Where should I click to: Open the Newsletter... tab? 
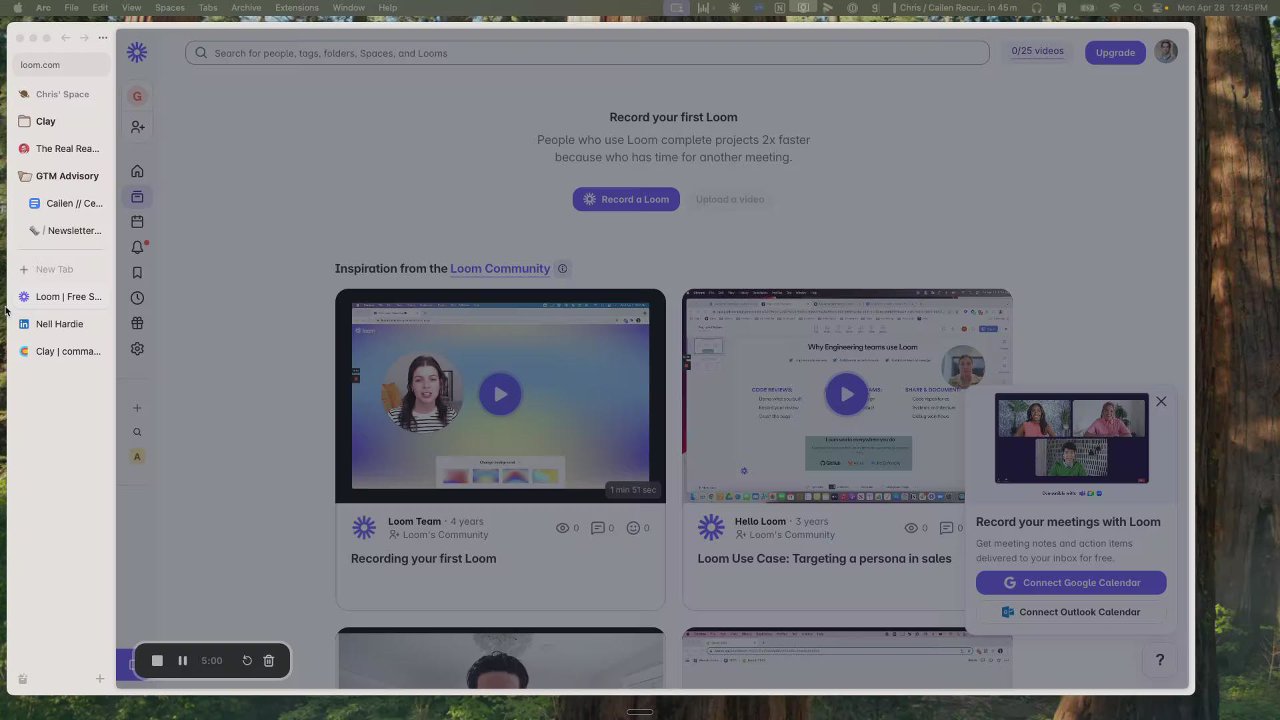[66, 231]
